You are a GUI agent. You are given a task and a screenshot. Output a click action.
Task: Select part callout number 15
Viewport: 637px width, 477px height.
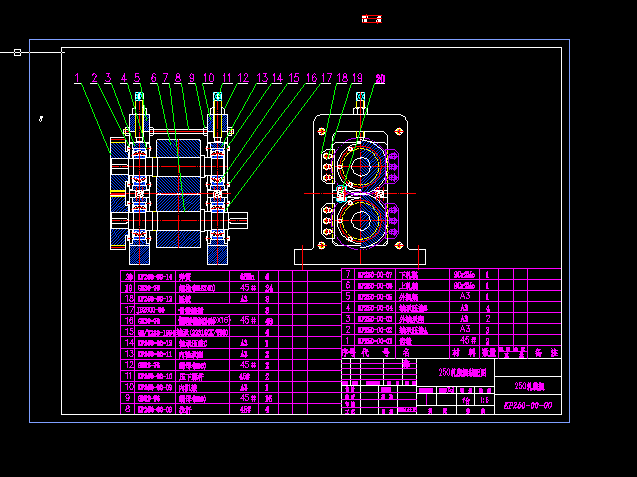click(x=294, y=77)
